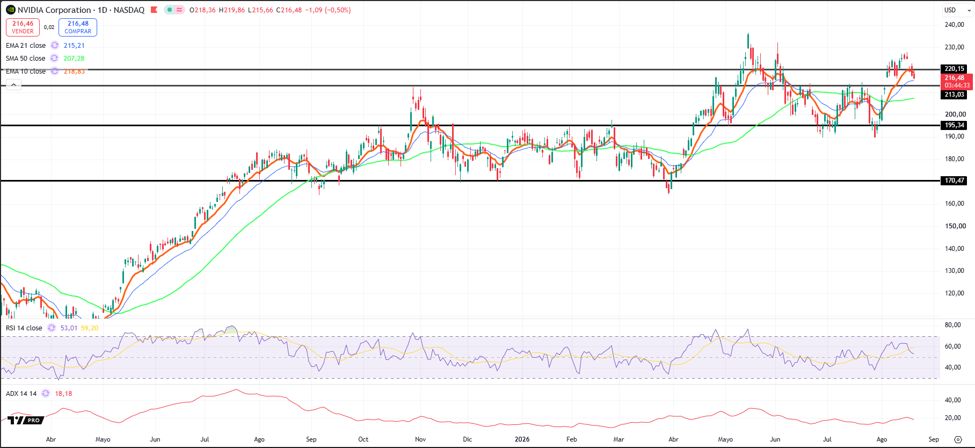Image resolution: width=975 pixels, height=448 pixels.
Task: Click the ADX value 18,18
Action: [63, 394]
